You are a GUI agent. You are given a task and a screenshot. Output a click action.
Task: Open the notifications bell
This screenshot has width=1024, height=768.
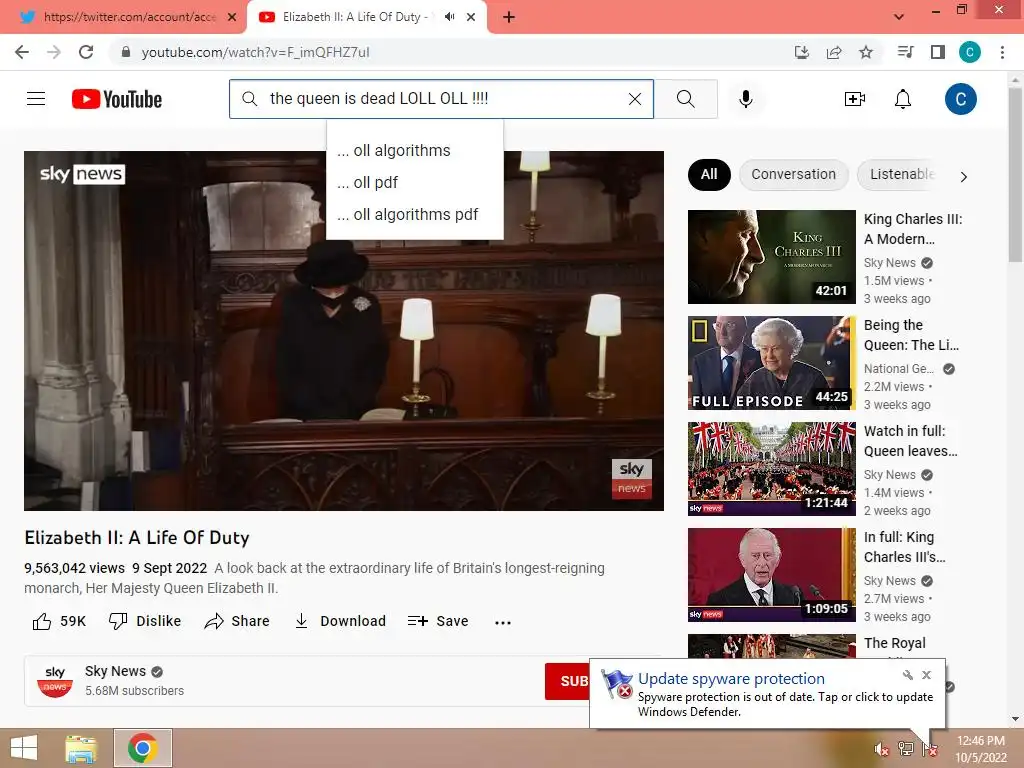pyautogui.click(x=903, y=99)
